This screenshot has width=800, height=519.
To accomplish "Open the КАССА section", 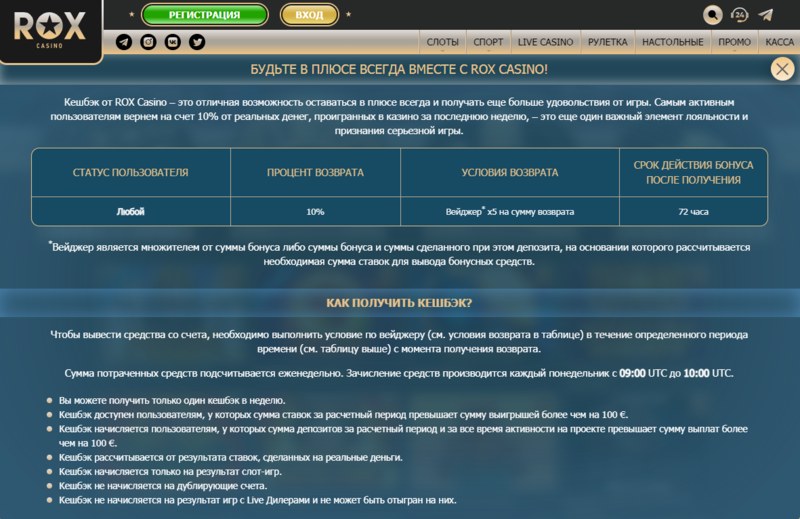I will (780, 42).
